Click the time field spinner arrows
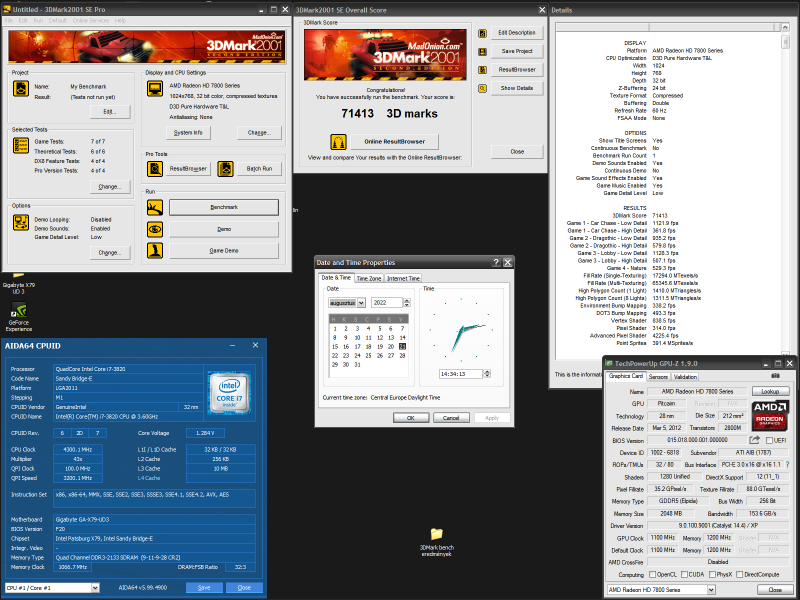800x600 pixels. (487, 374)
